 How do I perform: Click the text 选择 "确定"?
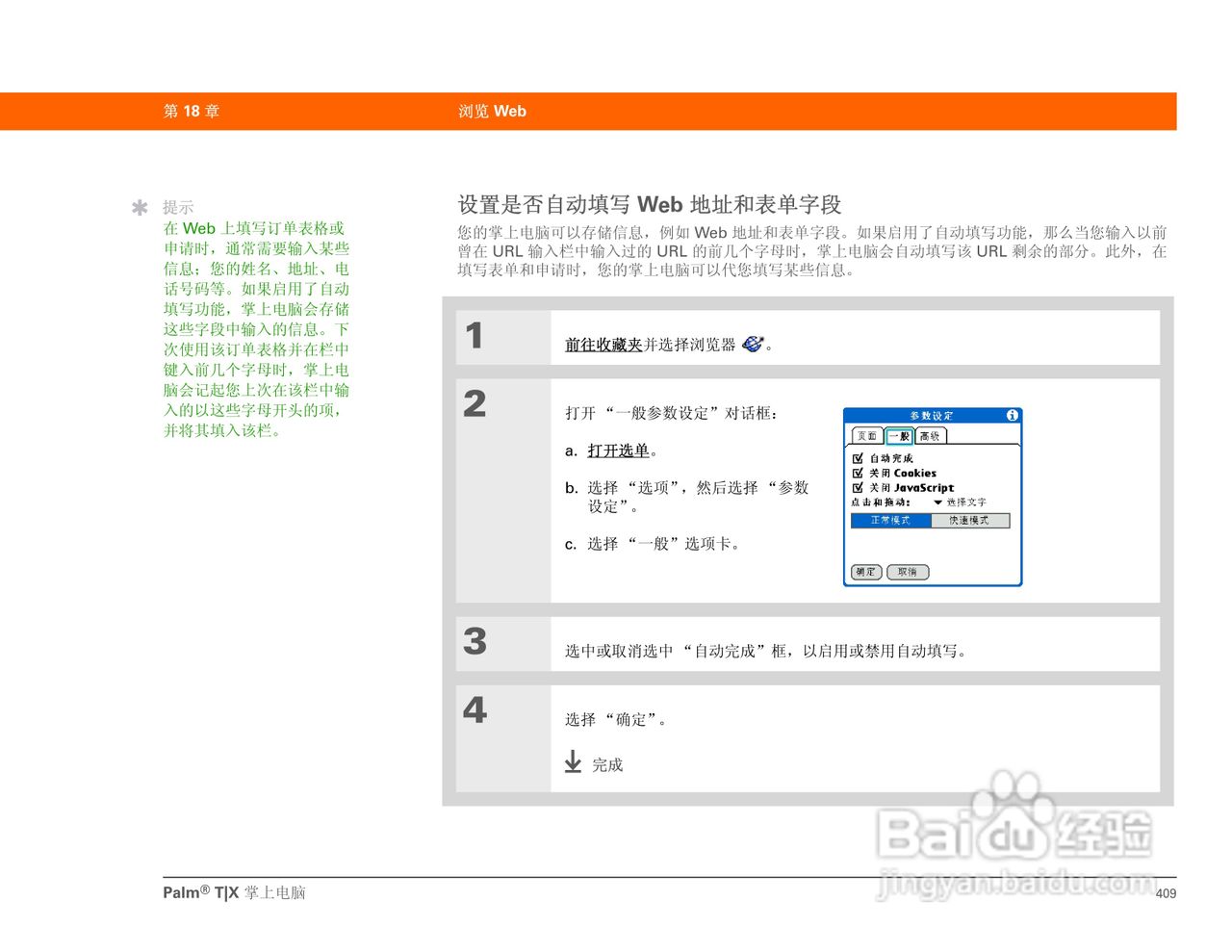tap(616, 719)
